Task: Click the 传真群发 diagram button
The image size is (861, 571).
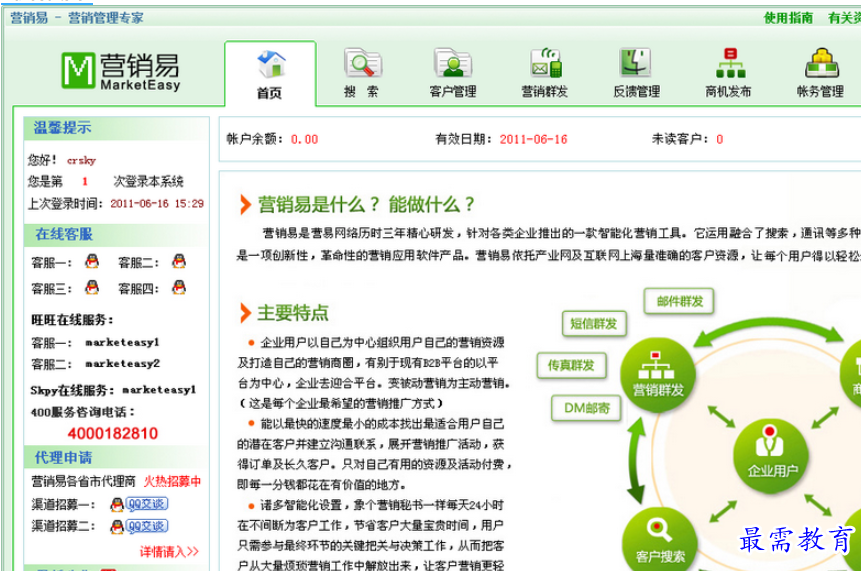Action: (571, 366)
